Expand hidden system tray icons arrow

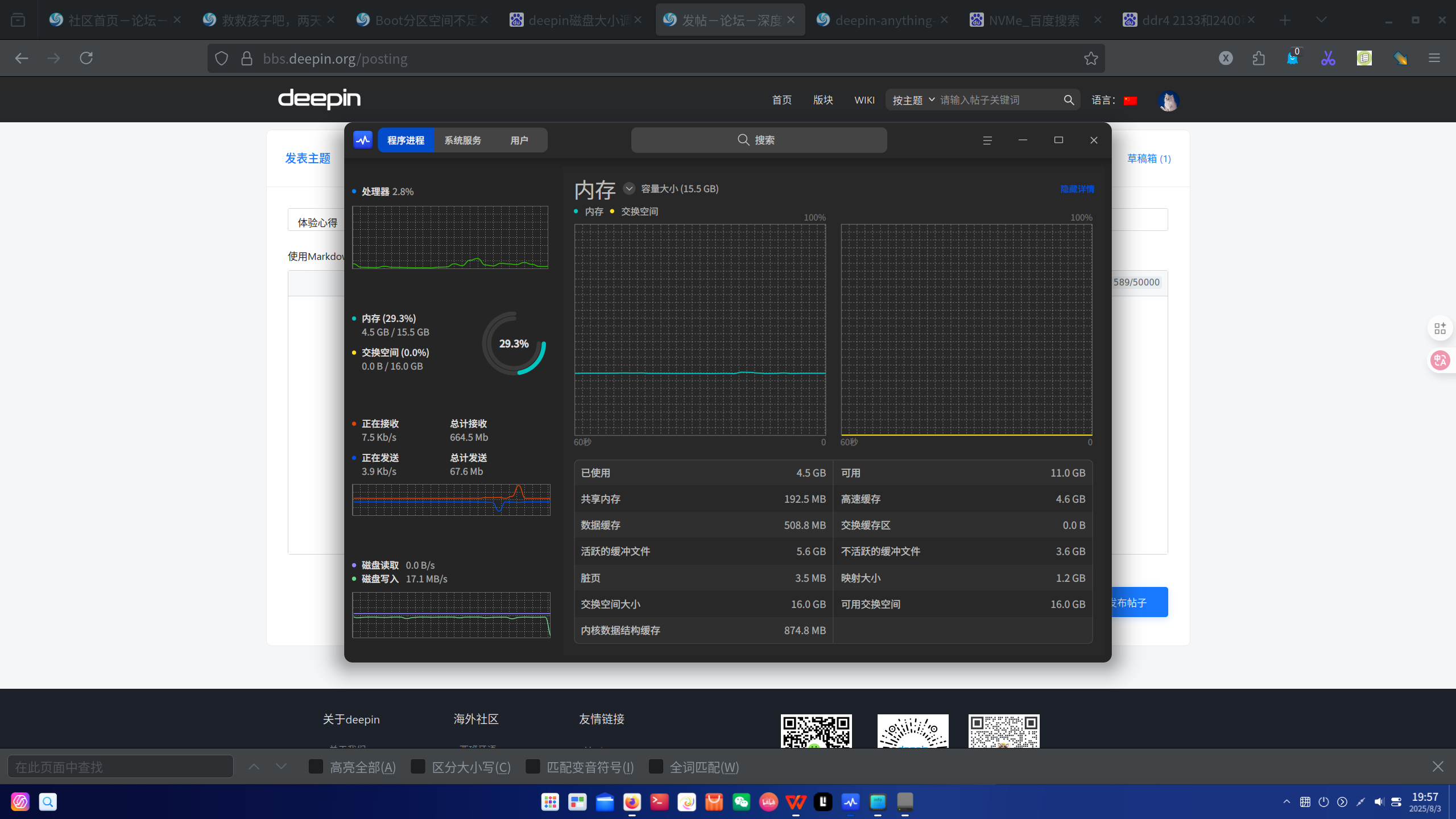click(x=1287, y=802)
